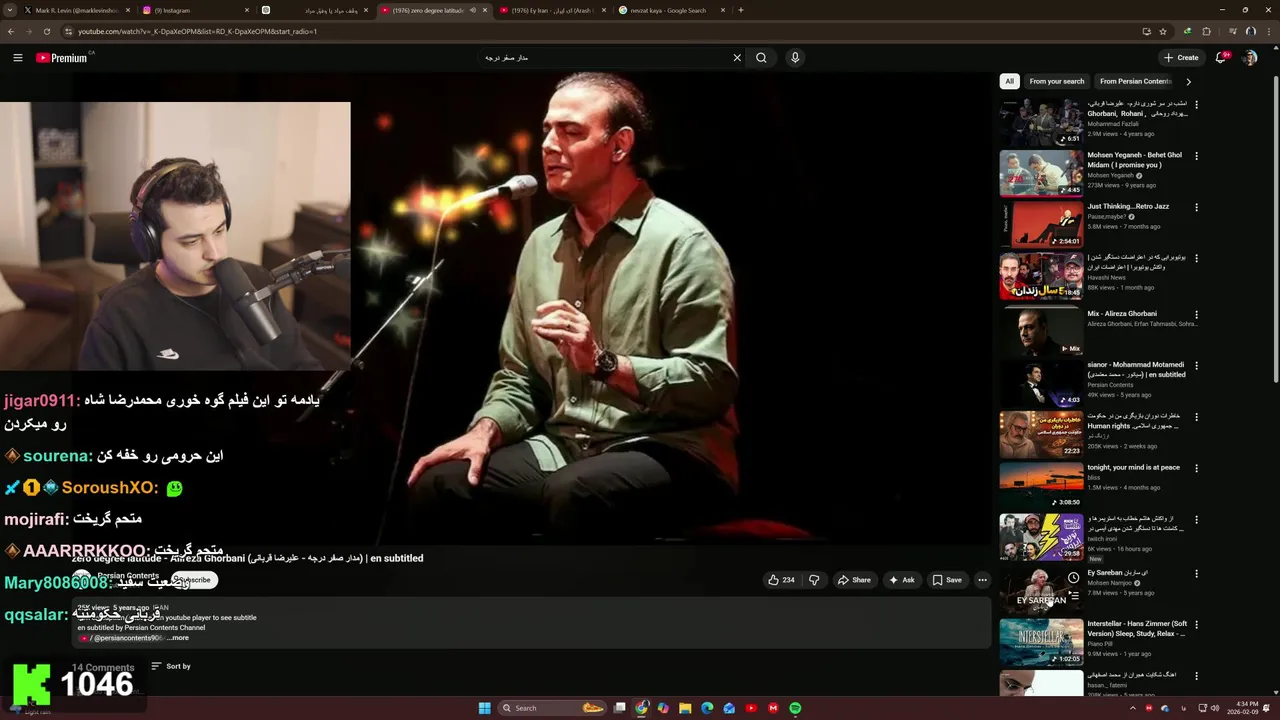Screen dimensions: 1280x720
Task: Share the zero degree latitude video
Action: click(x=854, y=580)
